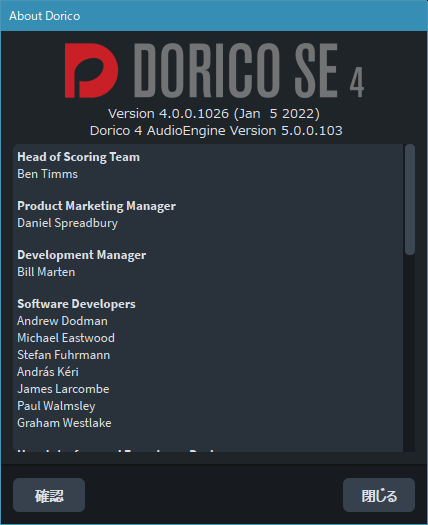
Task: Select the name 'Michael Eastwood'
Action: click(x=66, y=338)
